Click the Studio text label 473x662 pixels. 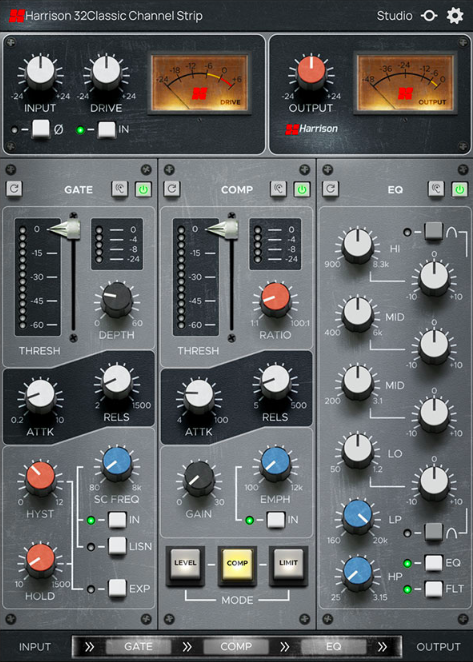394,16
